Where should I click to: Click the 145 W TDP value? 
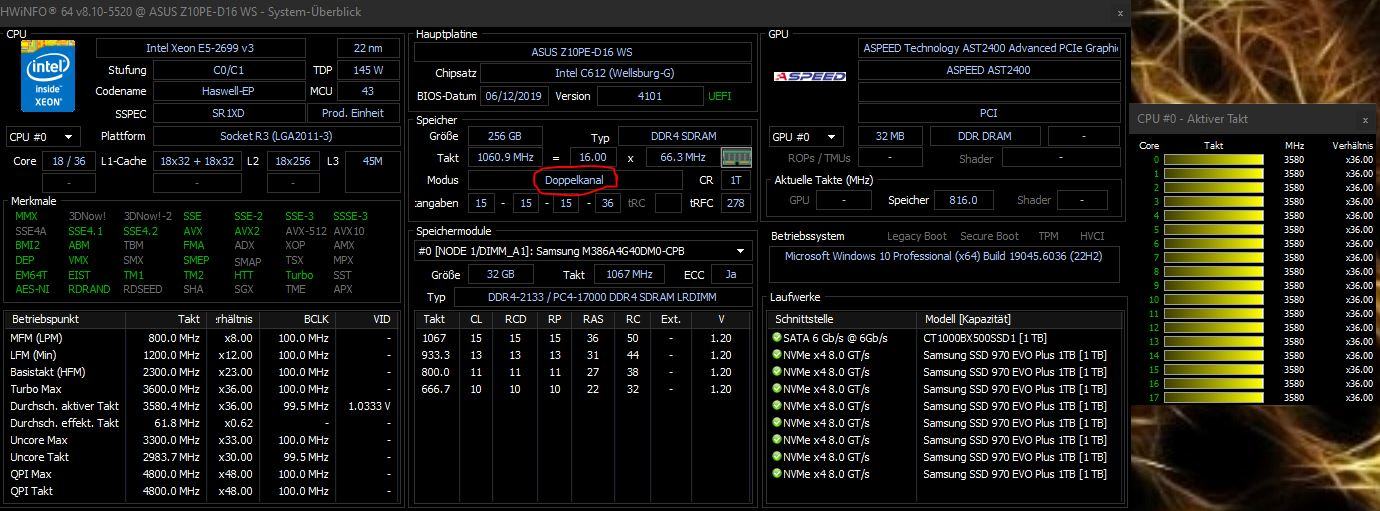(x=368, y=70)
